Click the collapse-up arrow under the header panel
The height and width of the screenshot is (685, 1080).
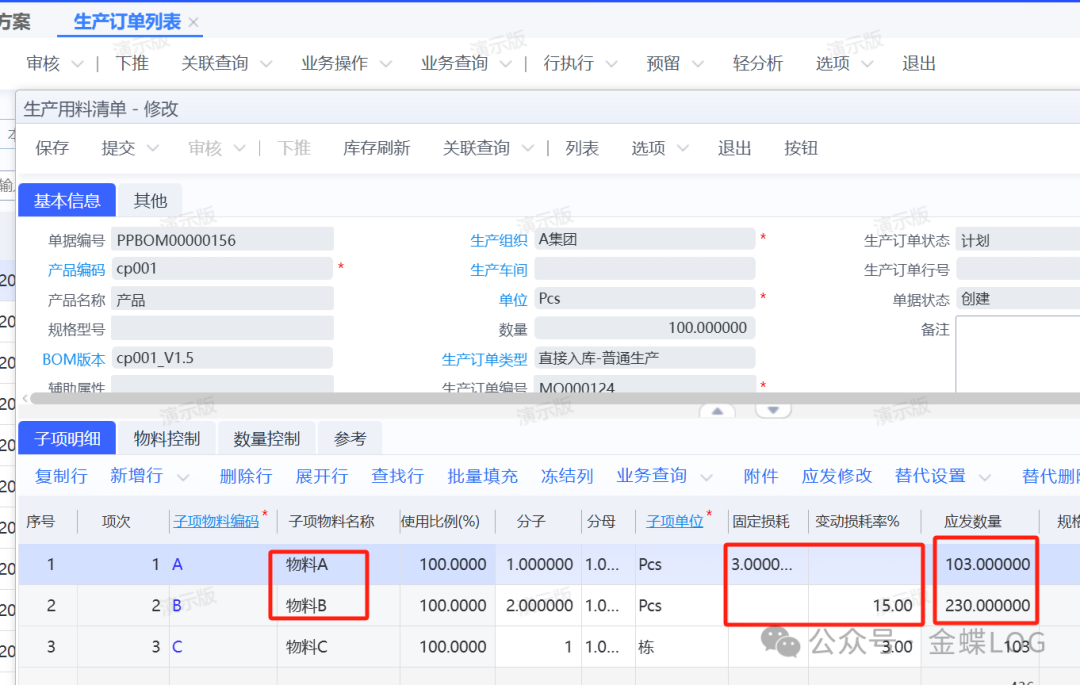(716, 410)
